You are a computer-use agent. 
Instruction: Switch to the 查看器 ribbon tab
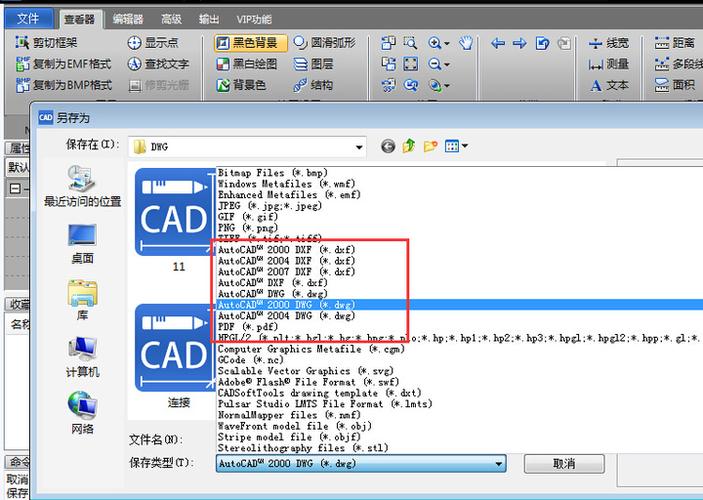tap(79, 19)
